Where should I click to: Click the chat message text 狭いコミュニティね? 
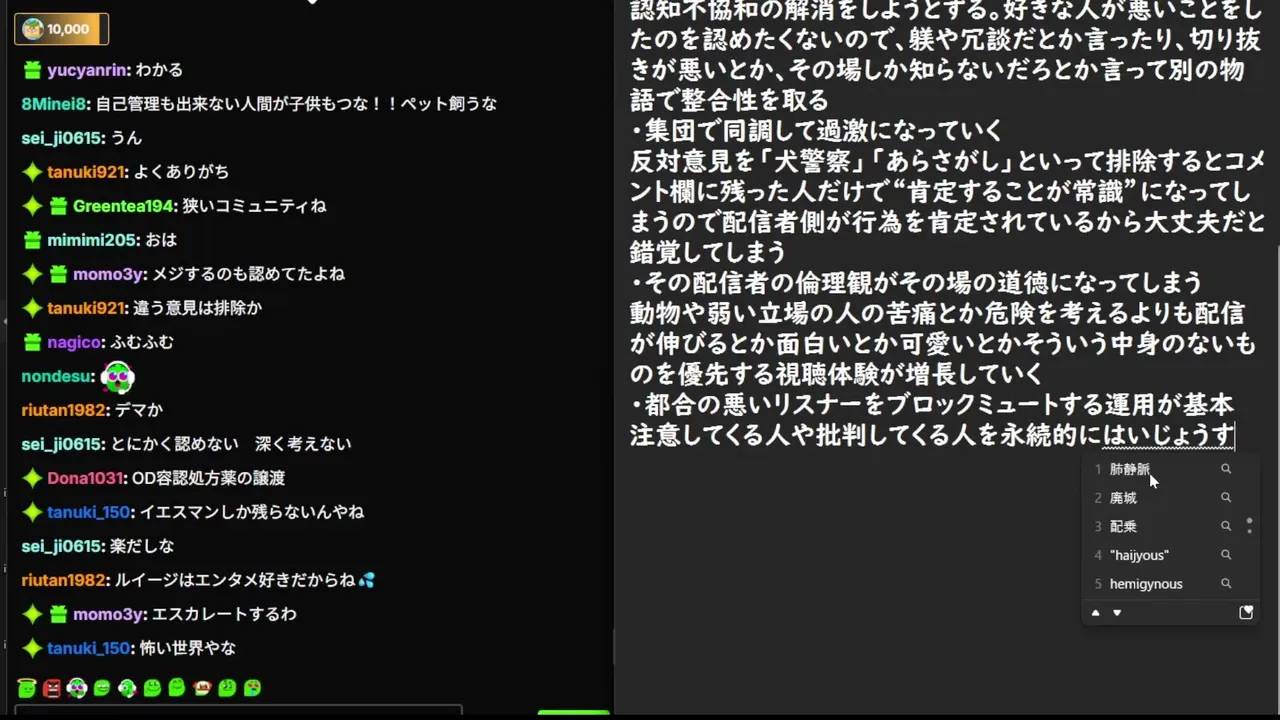(254, 206)
